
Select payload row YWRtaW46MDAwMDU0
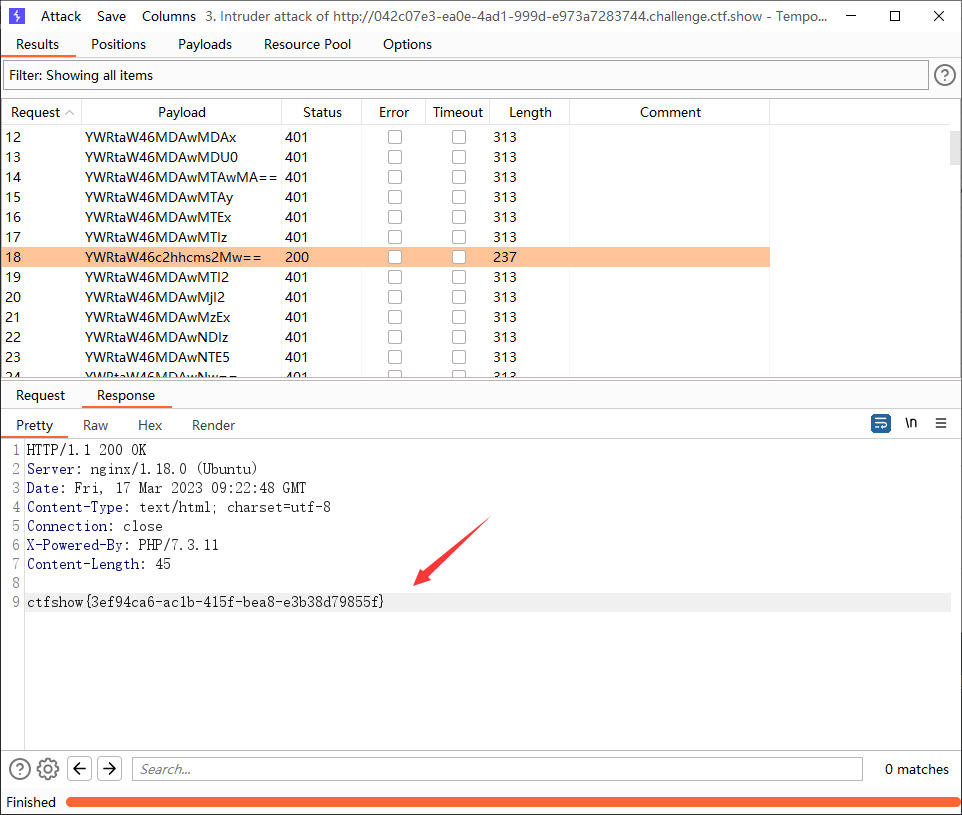(385, 157)
